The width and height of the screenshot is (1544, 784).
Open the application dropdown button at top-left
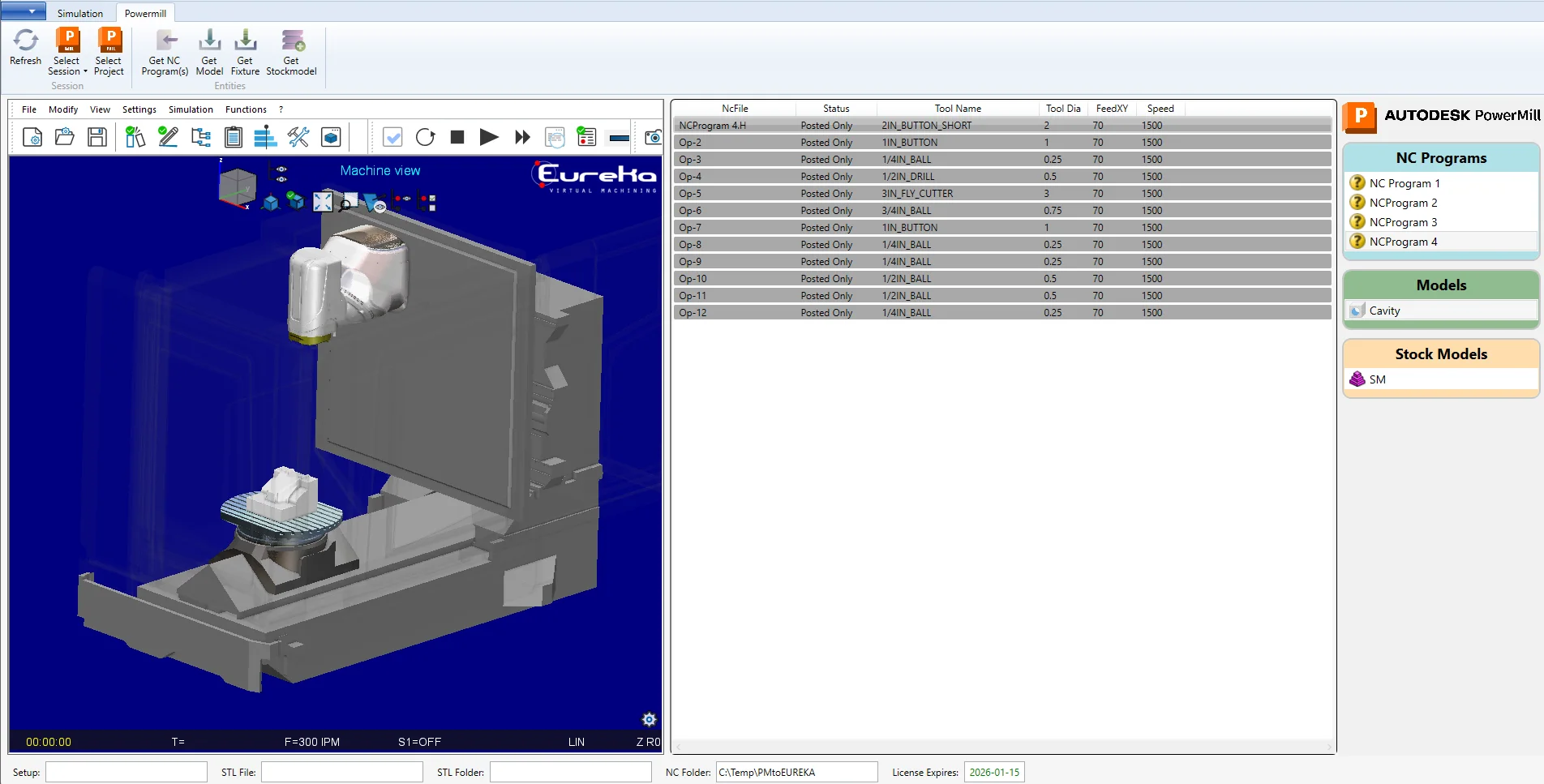pos(23,11)
